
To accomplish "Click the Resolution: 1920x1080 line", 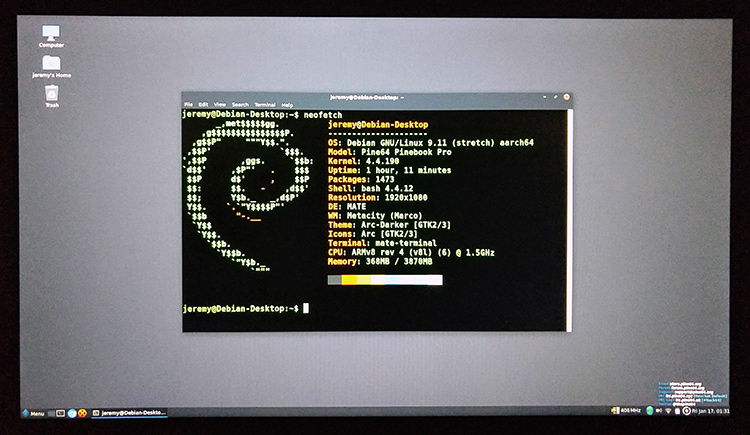I will point(378,197).
